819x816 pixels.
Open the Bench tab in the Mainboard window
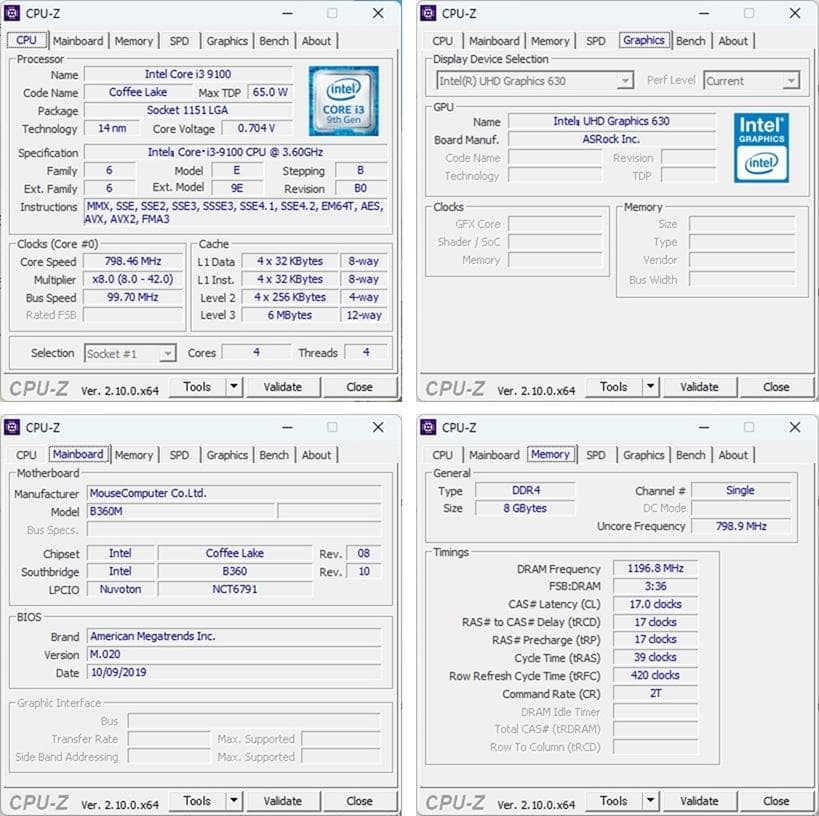pyautogui.click(x=273, y=455)
